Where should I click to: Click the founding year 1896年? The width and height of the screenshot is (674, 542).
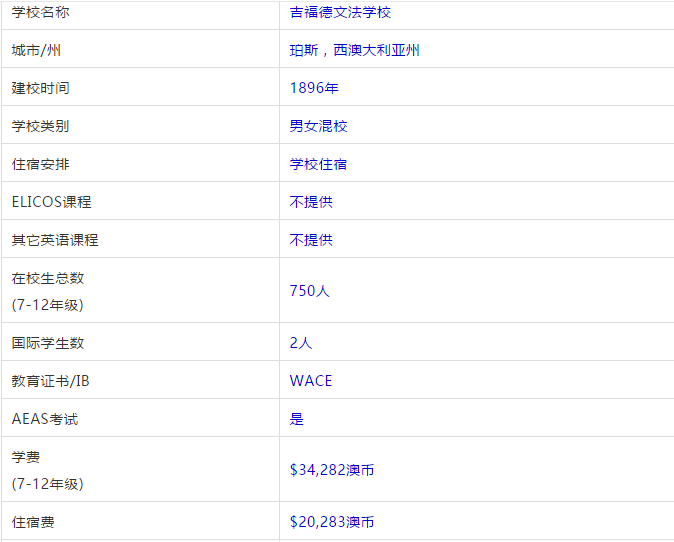(x=314, y=88)
